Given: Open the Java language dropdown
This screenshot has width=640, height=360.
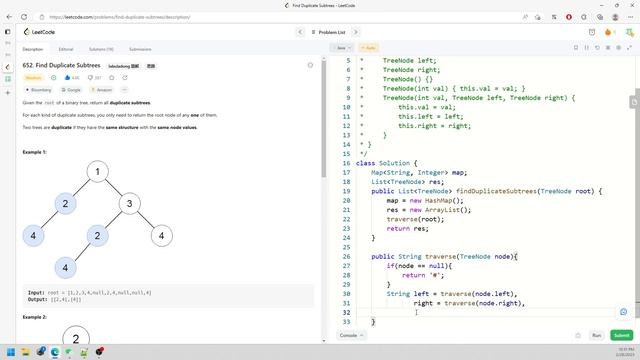Looking at the screenshot, I should point(342,48).
